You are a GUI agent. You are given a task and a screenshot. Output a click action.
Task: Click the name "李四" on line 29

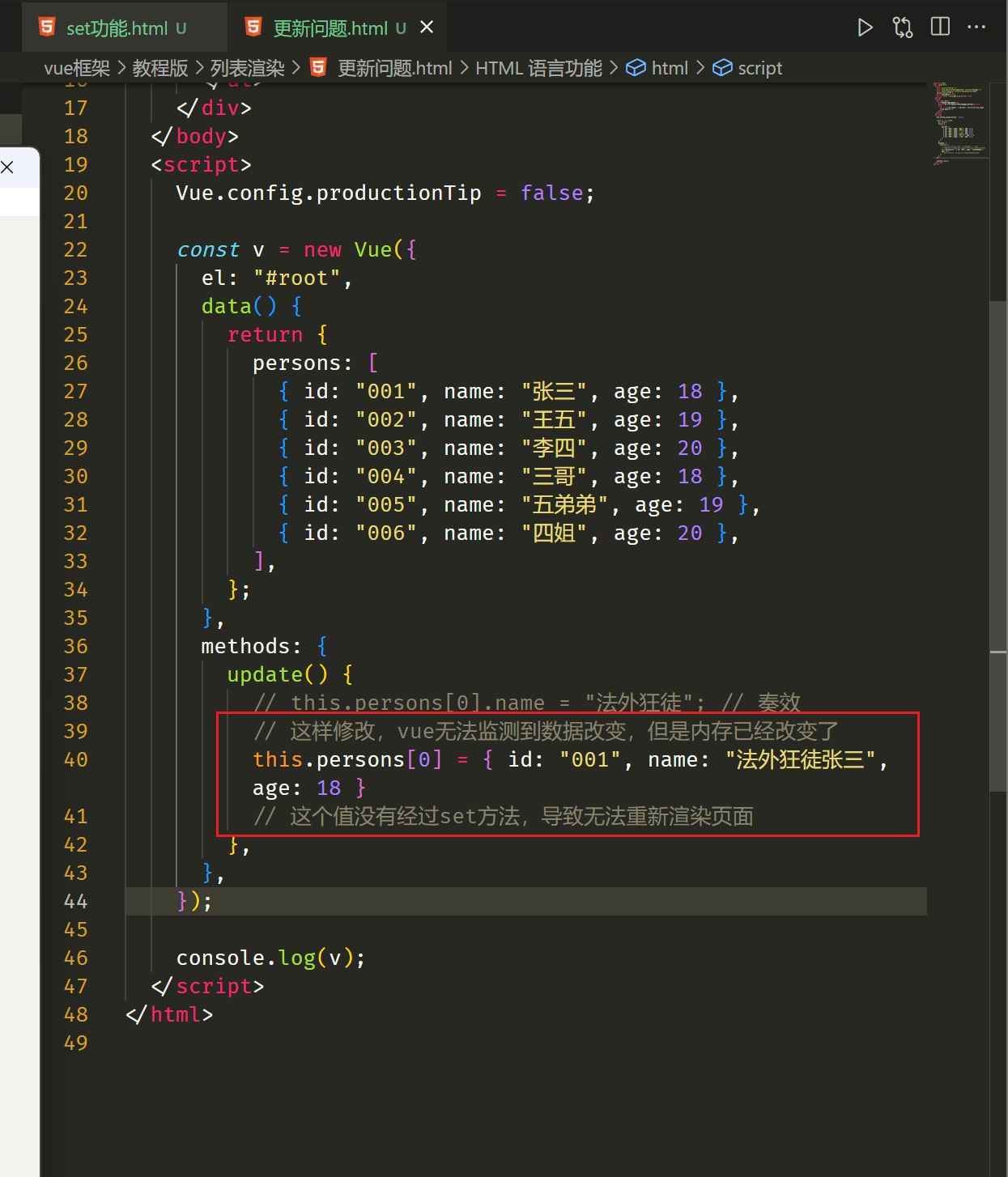click(x=555, y=448)
